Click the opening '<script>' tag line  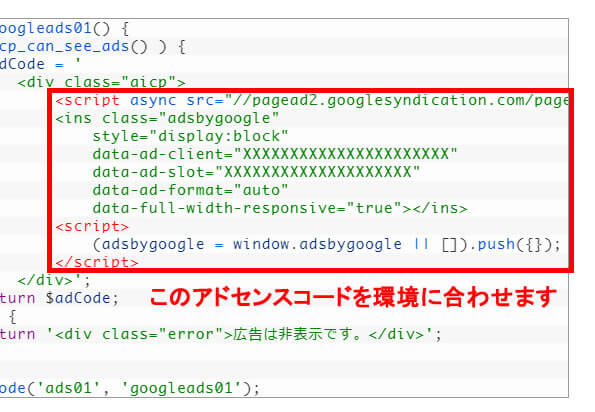(x=92, y=226)
